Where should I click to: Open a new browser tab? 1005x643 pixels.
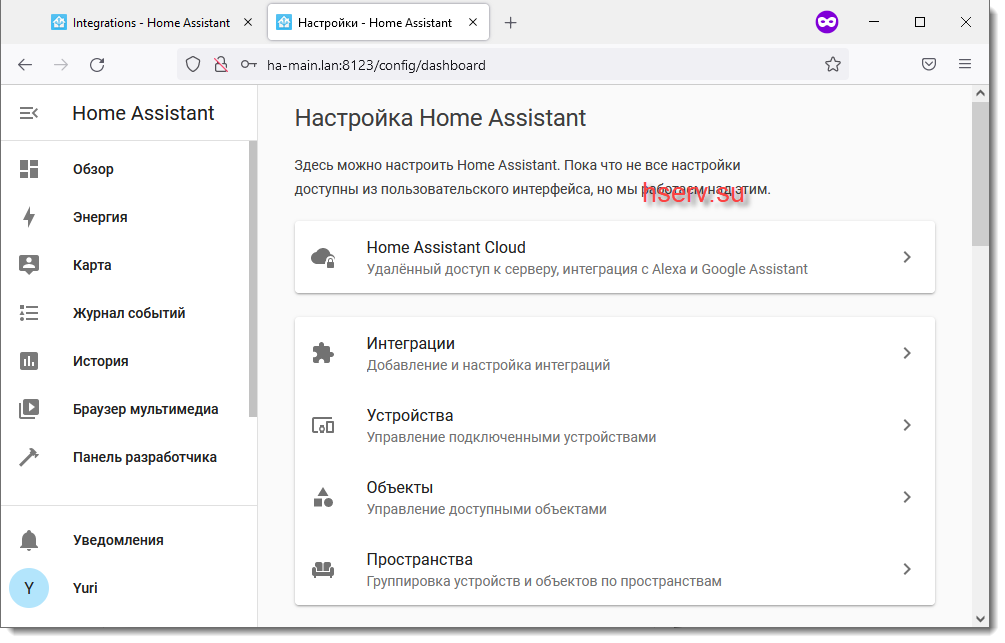point(511,23)
